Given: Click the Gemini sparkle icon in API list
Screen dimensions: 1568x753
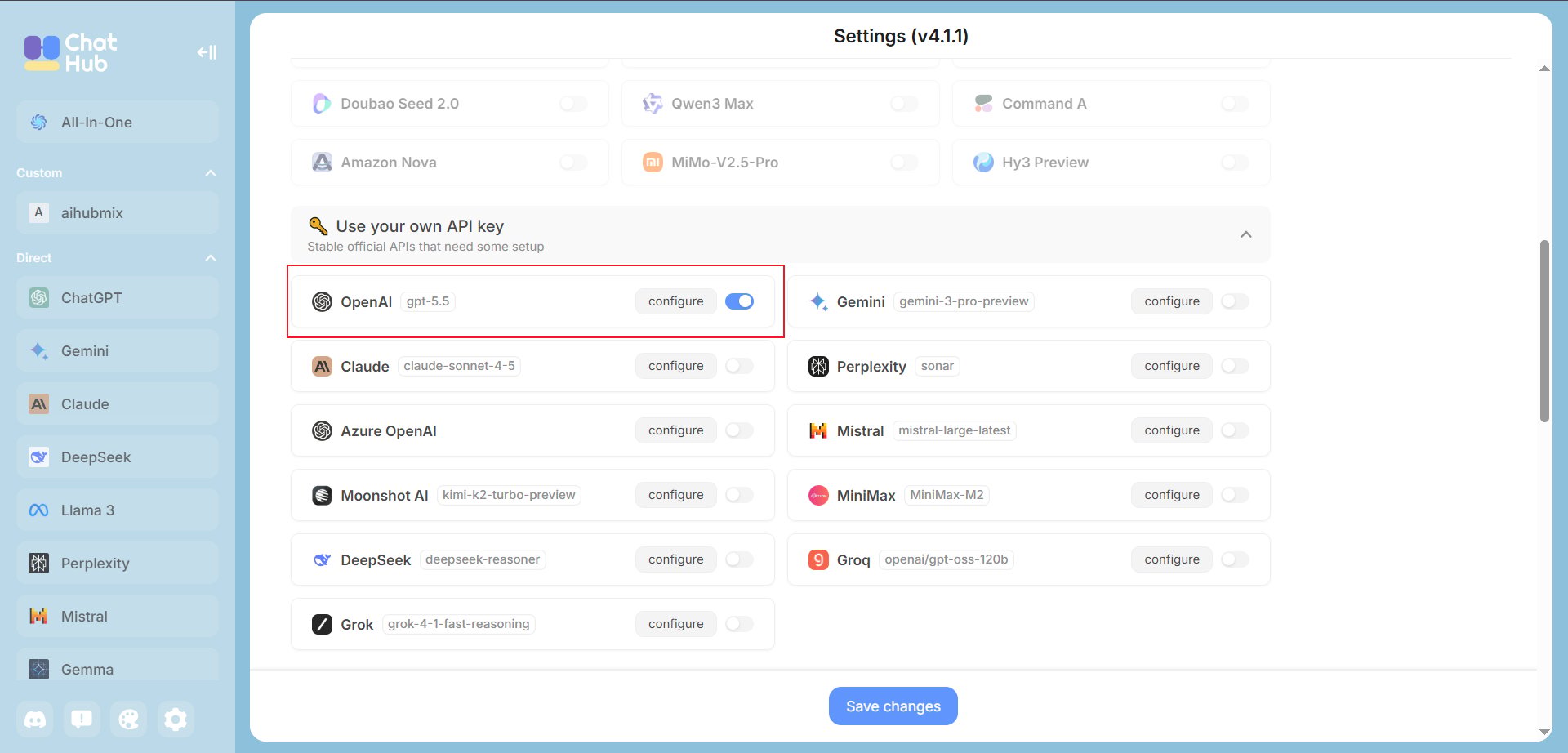Looking at the screenshot, I should coord(818,302).
